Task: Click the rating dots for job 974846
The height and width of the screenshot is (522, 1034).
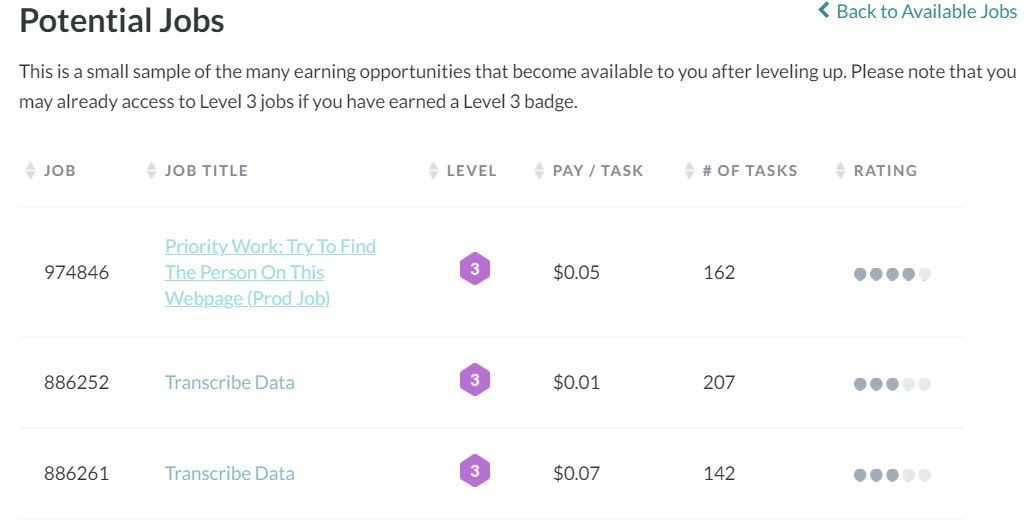Action: 892,274
